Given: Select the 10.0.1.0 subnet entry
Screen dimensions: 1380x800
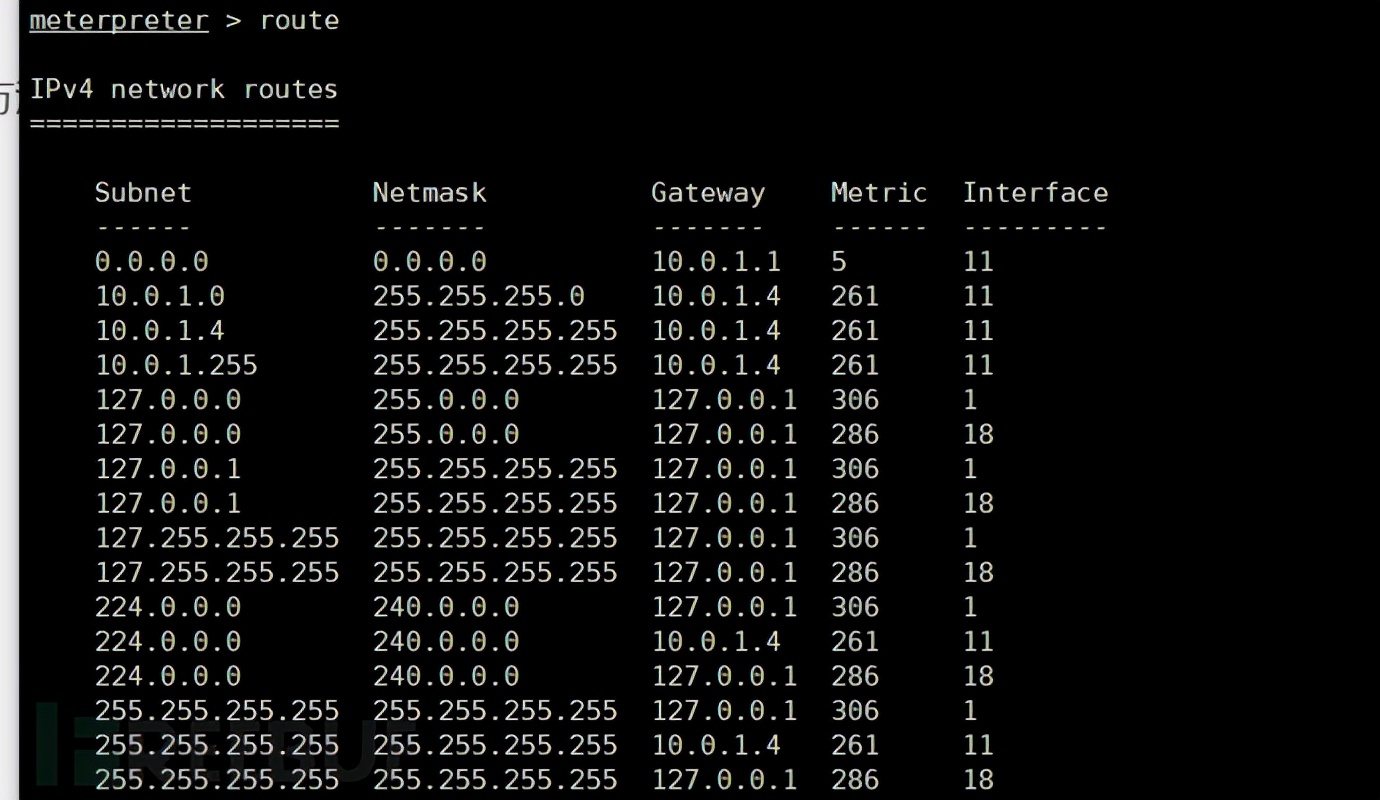Looking at the screenshot, I should 160,296.
